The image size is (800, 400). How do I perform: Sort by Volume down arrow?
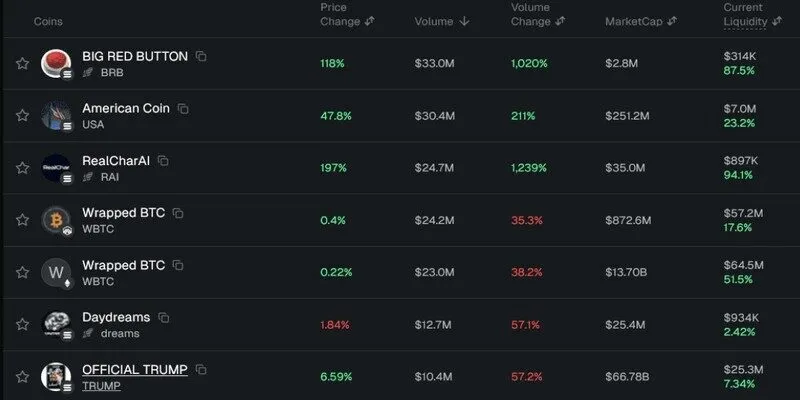tap(464, 21)
